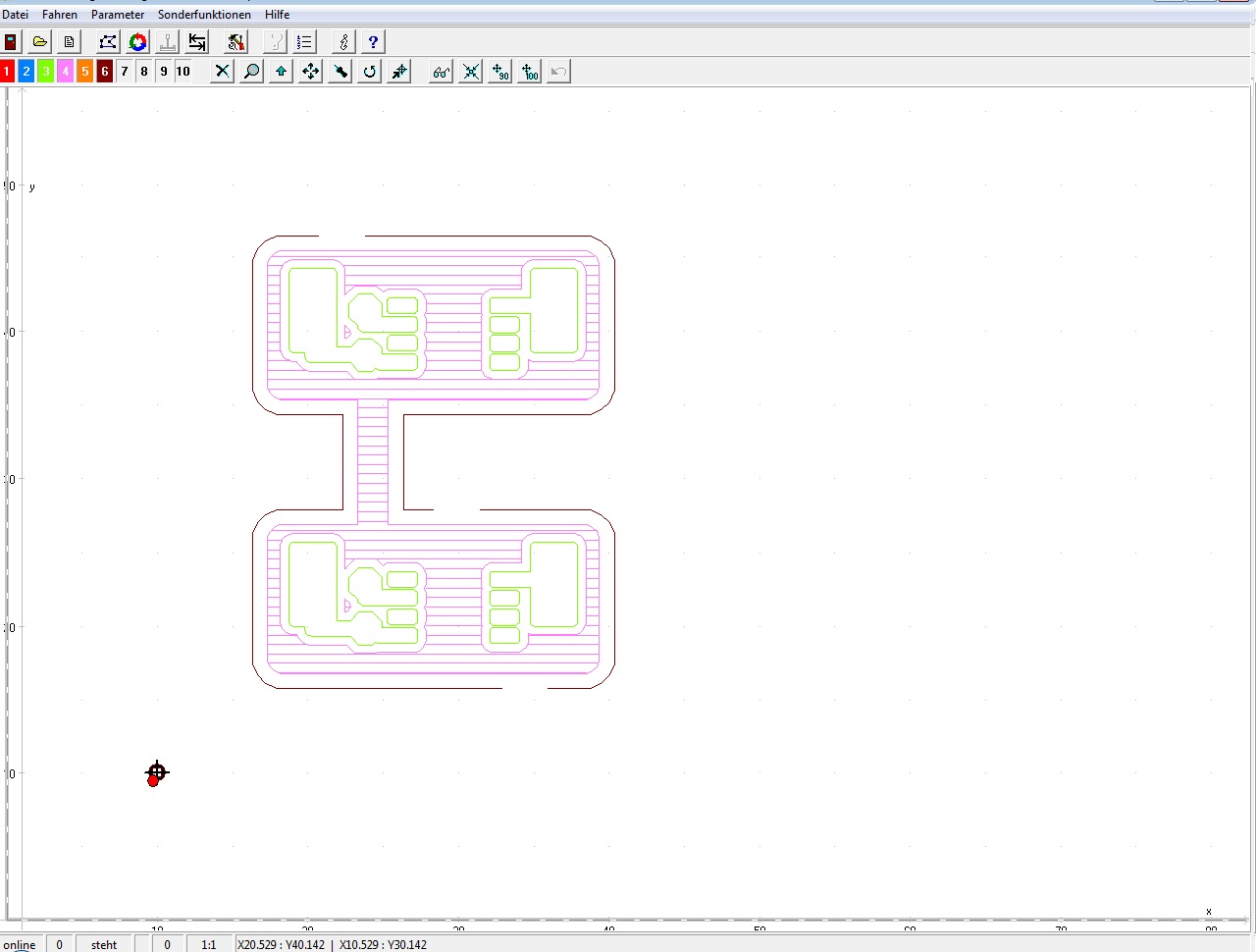Click the diagonal cutter tool icon
This screenshot has height=952, width=1256.
(x=340, y=72)
